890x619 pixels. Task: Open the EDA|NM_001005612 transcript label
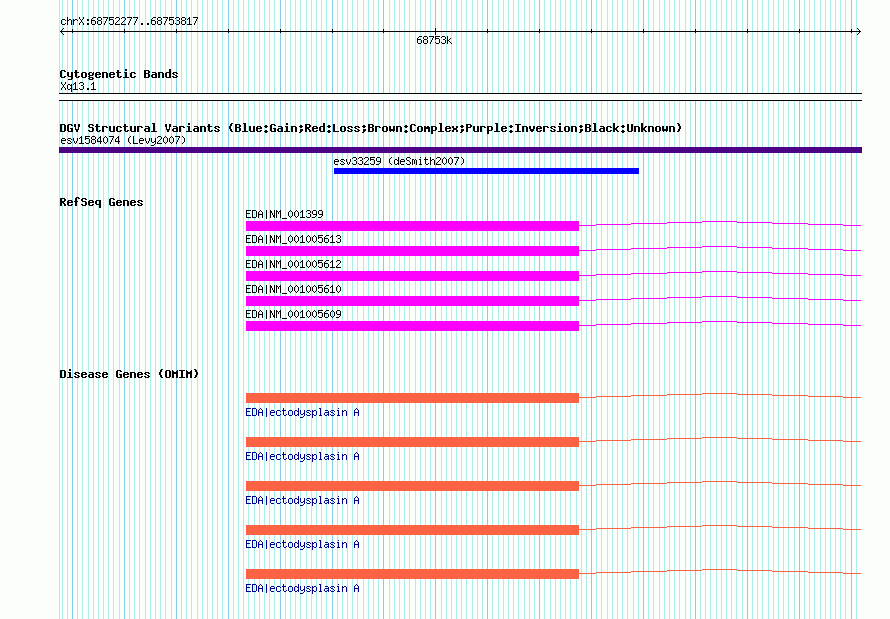point(293,264)
